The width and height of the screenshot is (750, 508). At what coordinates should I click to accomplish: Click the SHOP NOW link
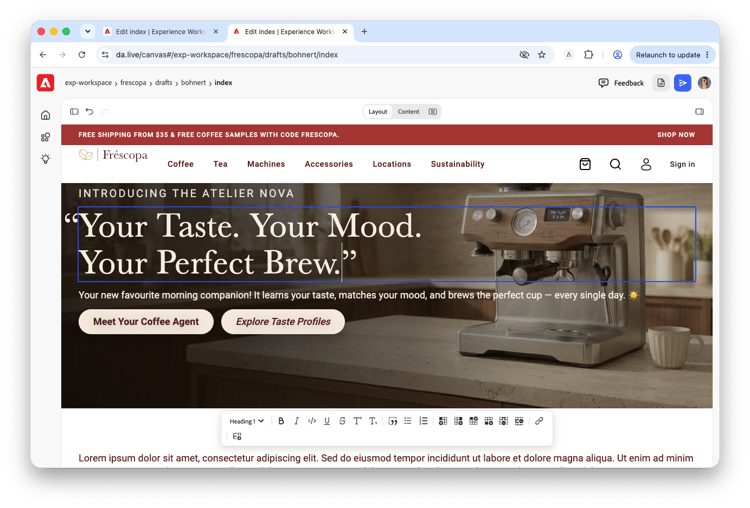pos(676,135)
